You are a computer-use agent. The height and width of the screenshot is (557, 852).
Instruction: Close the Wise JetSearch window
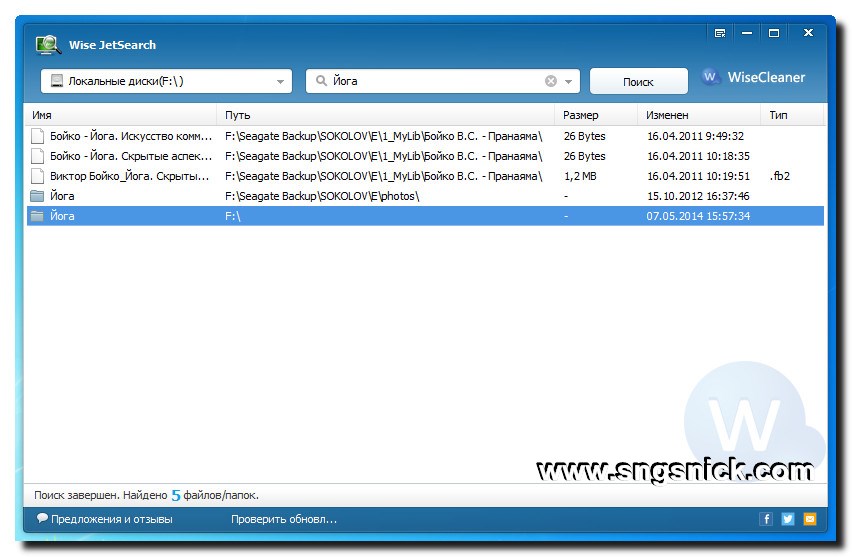pos(809,33)
